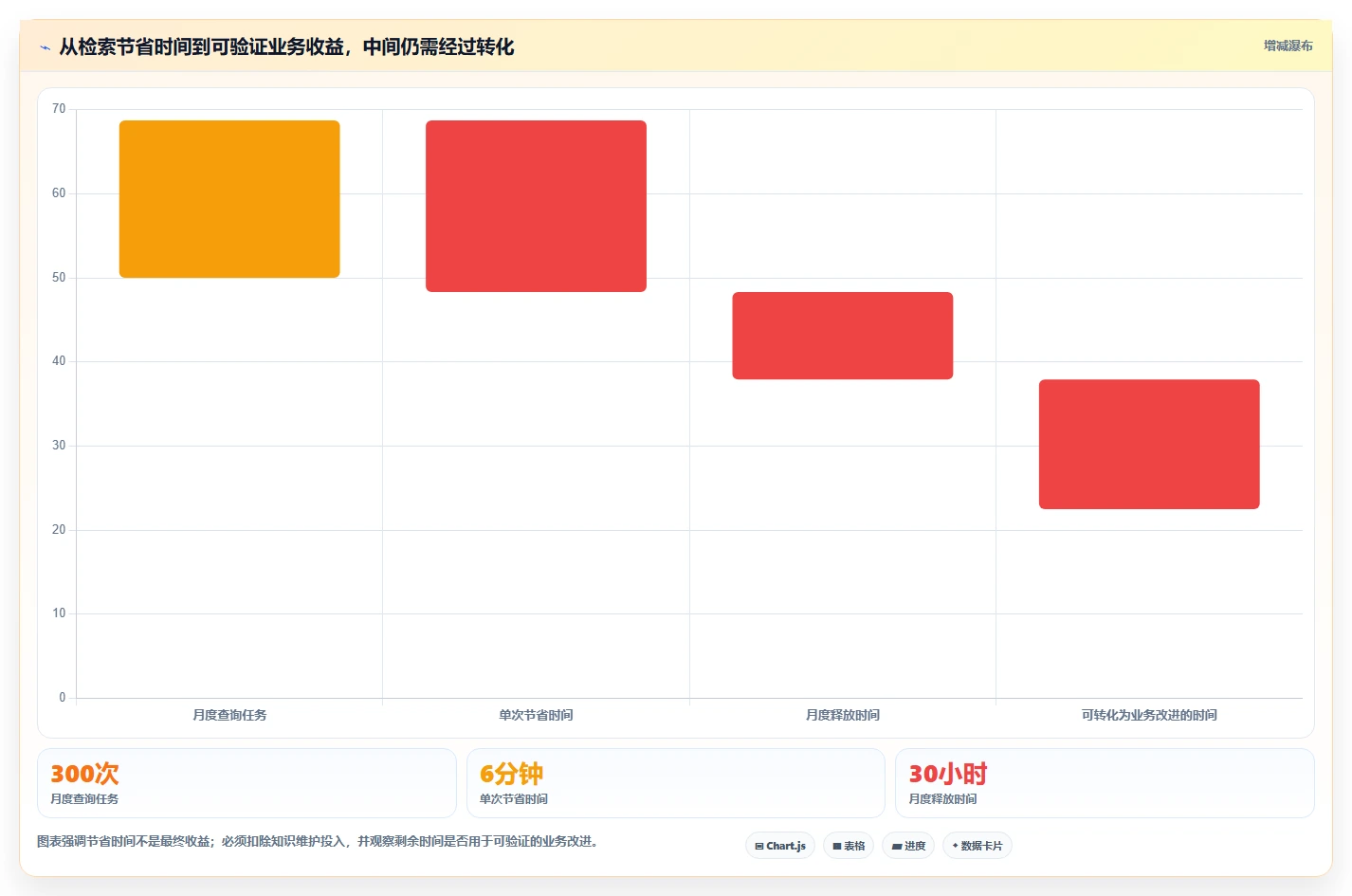Image resolution: width=1352 pixels, height=896 pixels.
Task: Click the footnote beginning 图表强调节省时间
Action: pyautogui.click(x=318, y=841)
